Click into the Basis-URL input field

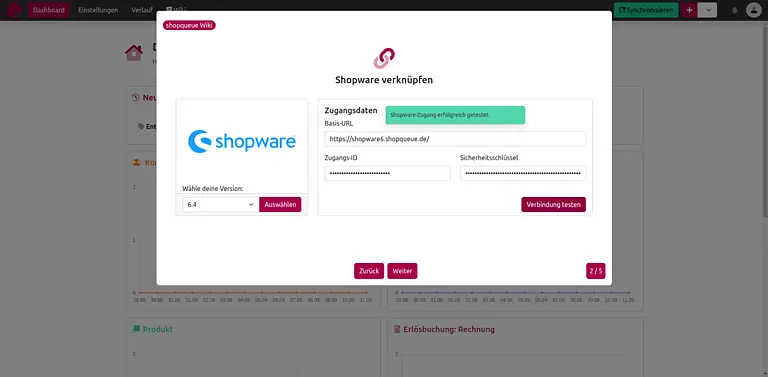(x=455, y=139)
